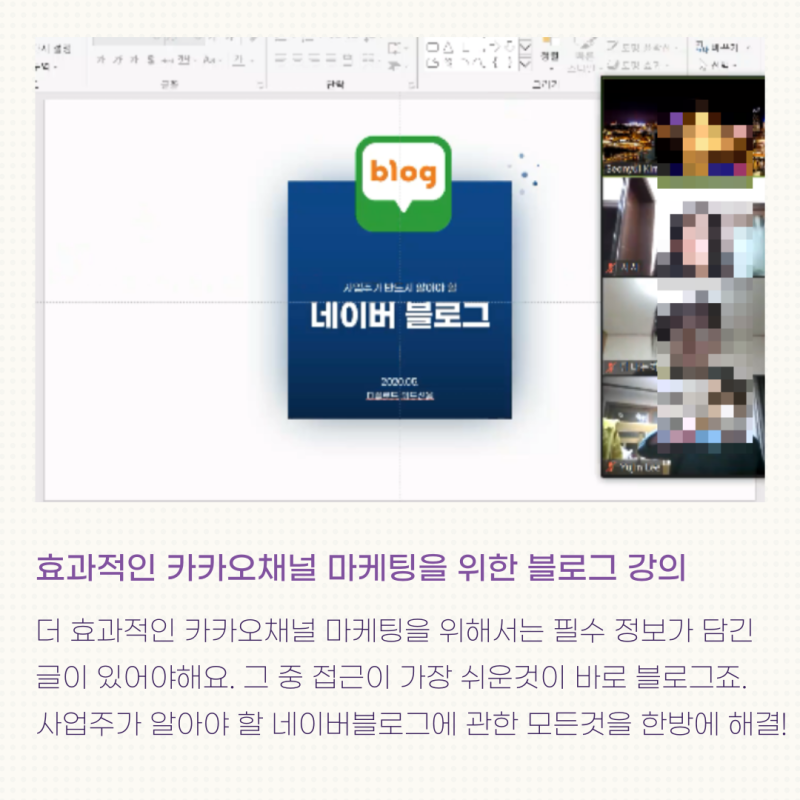Apply italic with the slanted 가 button
Image resolution: width=800 pixels, height=800 pixels.
tap(117, 60)
